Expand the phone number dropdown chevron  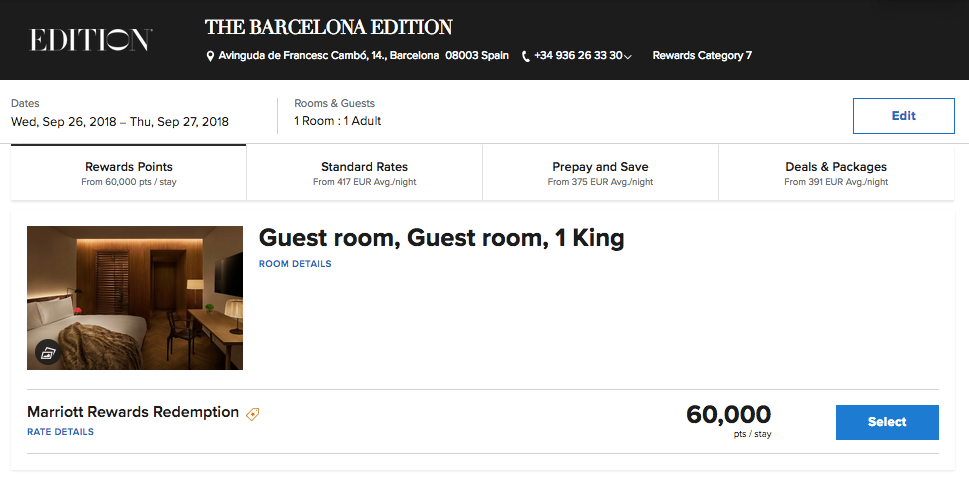tap(628, 57)
